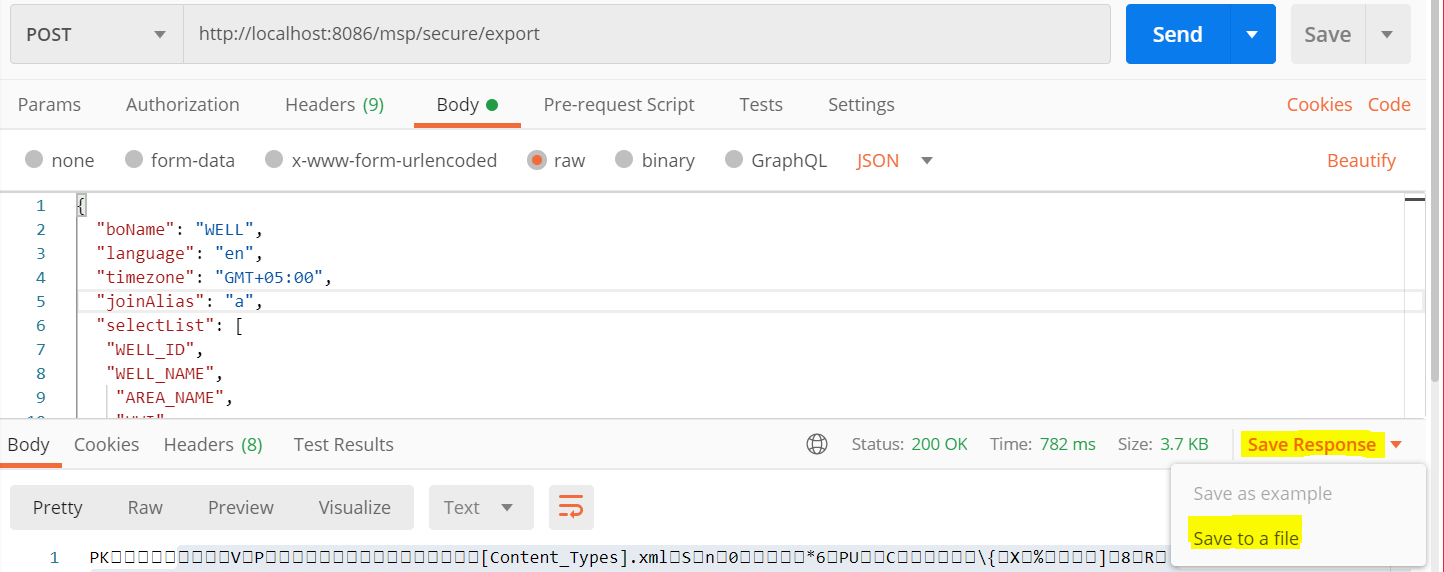
Task: Switch response view to Pretty
Action: point(57,507)
